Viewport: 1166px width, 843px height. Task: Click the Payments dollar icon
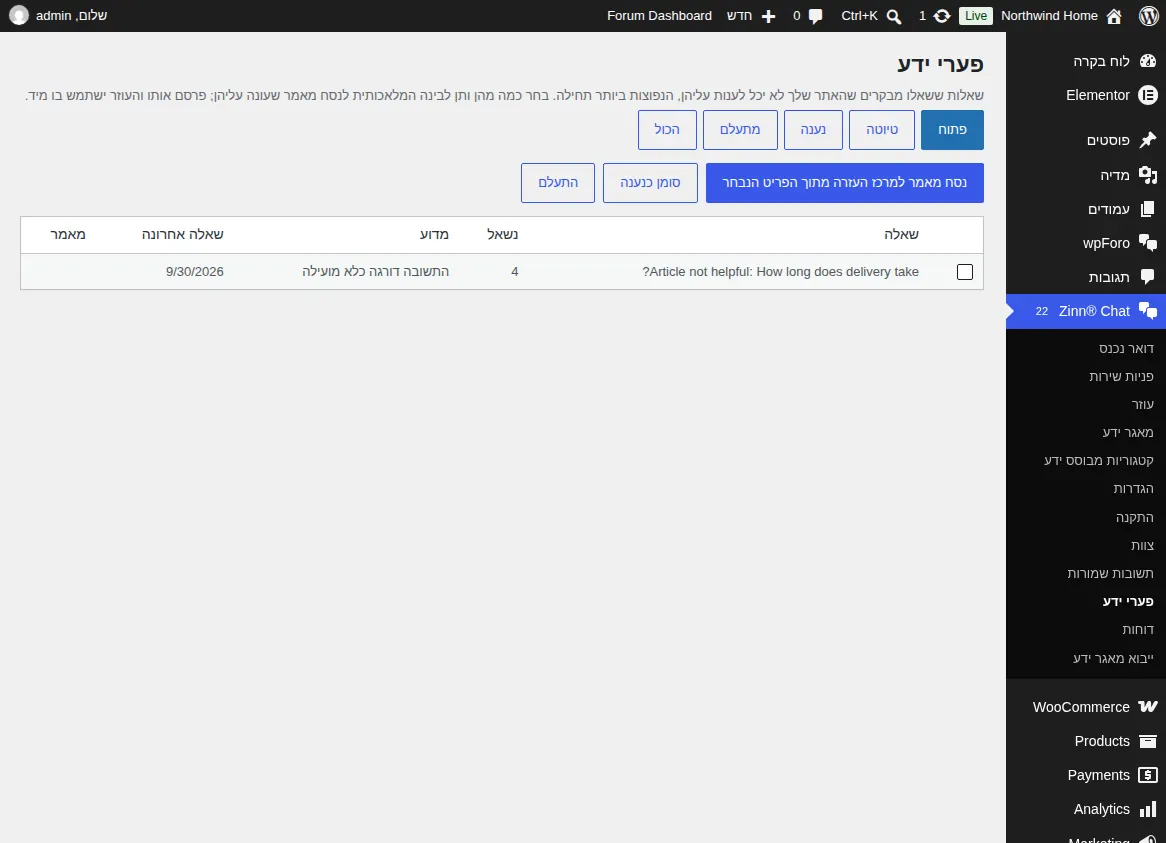point(1148,775)
